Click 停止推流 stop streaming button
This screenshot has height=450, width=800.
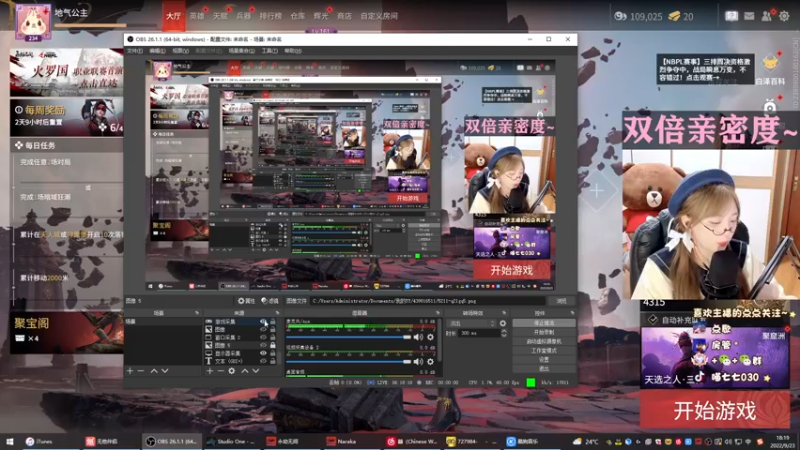click(x=543, y=323)
